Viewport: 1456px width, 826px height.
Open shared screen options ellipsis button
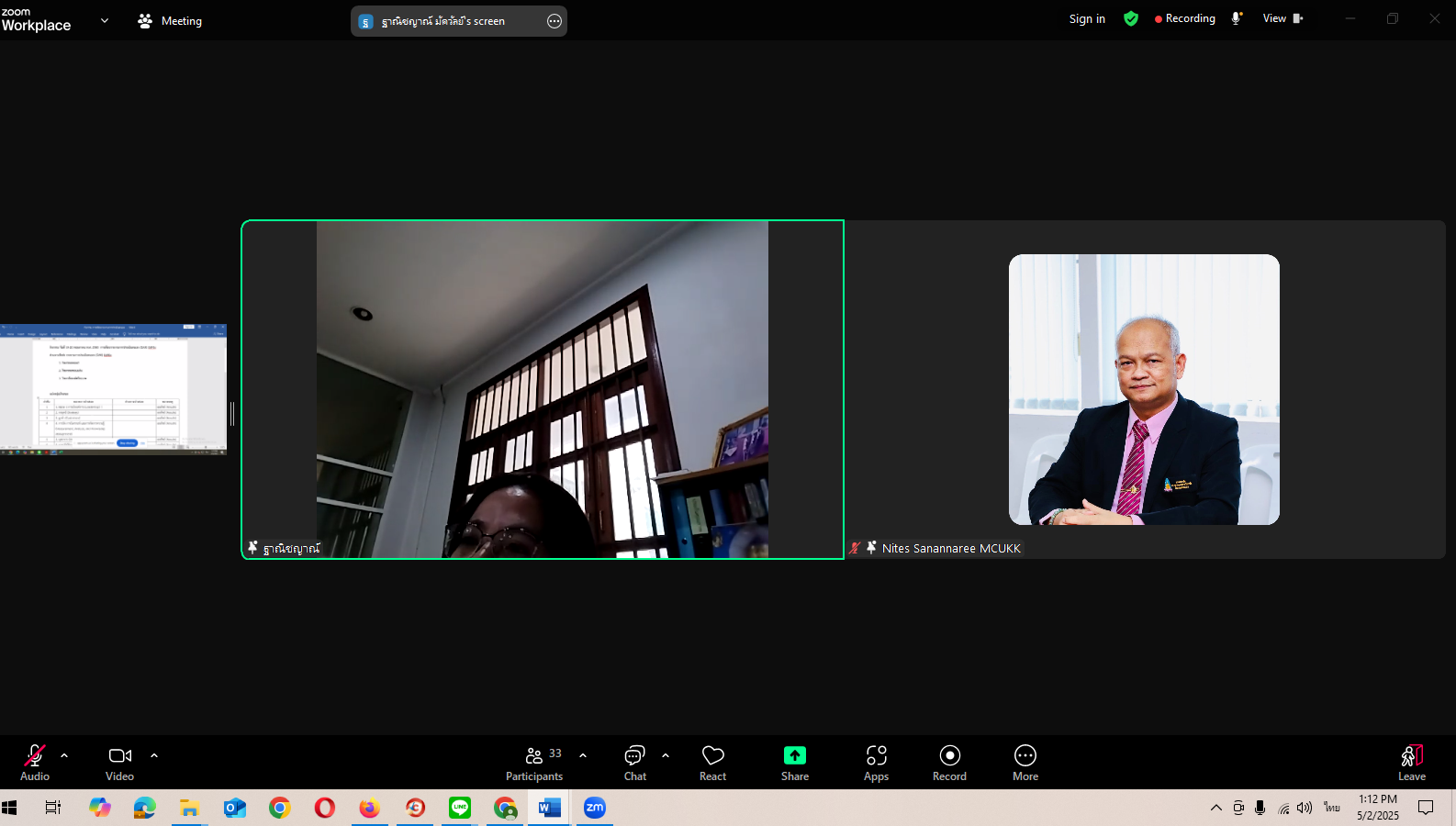[x=554, y=21]
